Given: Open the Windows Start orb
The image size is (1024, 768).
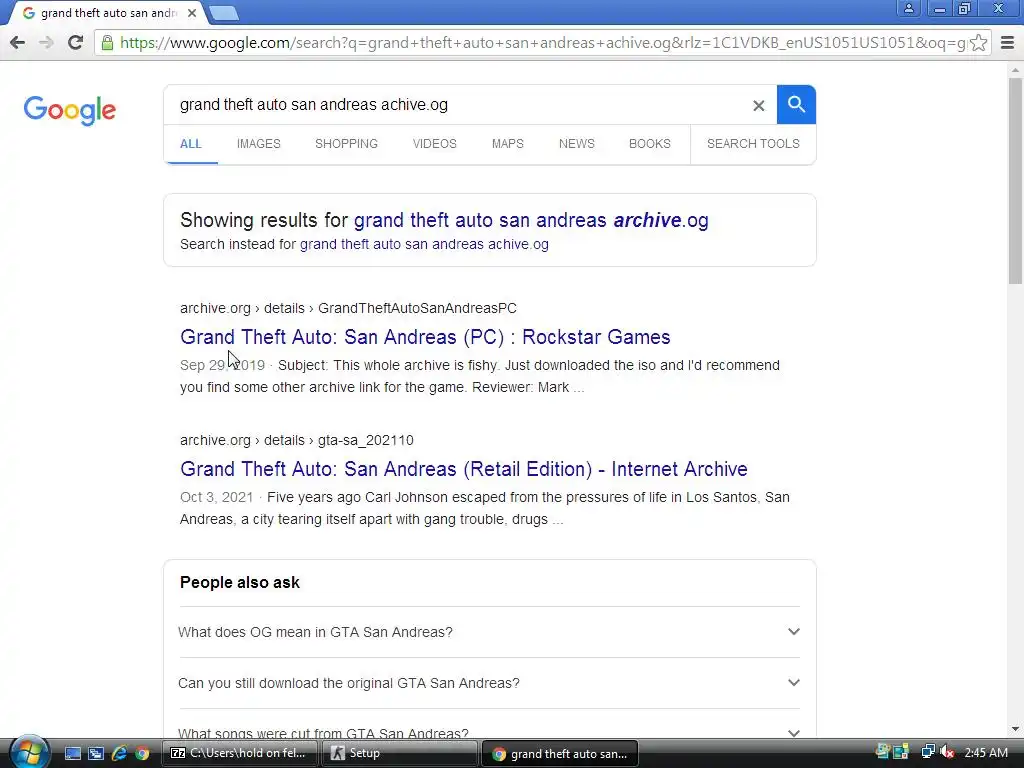Looking at the screenshot, I should tap(28, 752).
